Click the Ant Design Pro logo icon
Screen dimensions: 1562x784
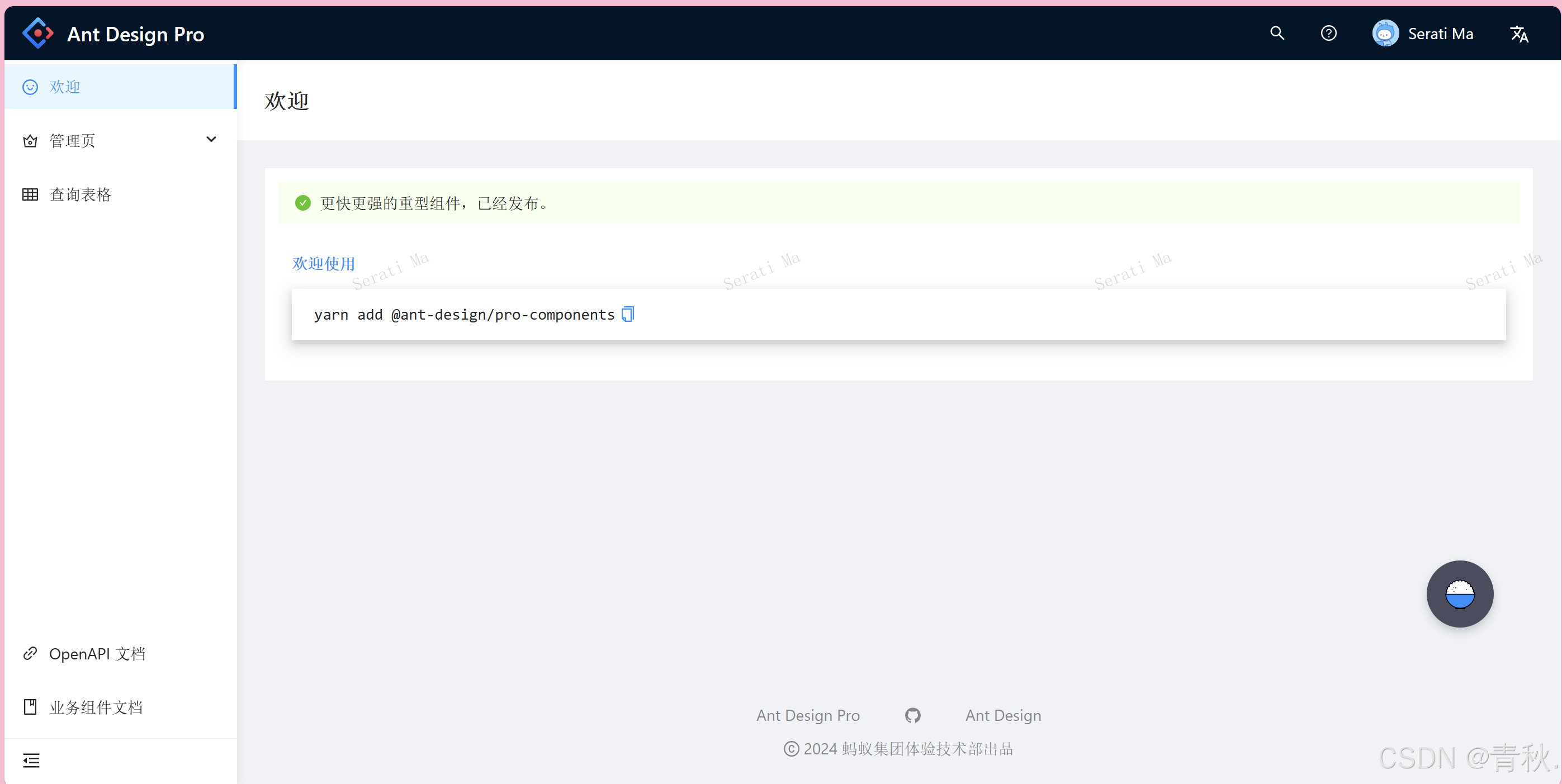point(37,34)
